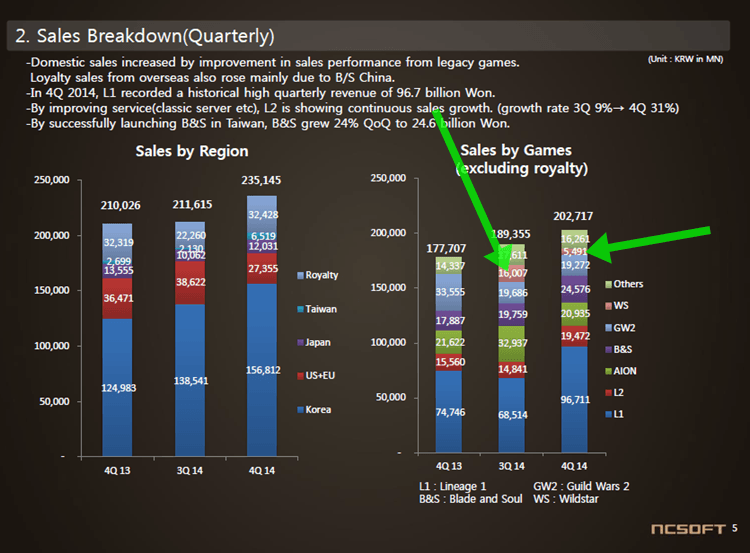Click the 'GW2 : Guild Wars 2' footnote
This screenshot has height=553, width=750.
point(581,487)
